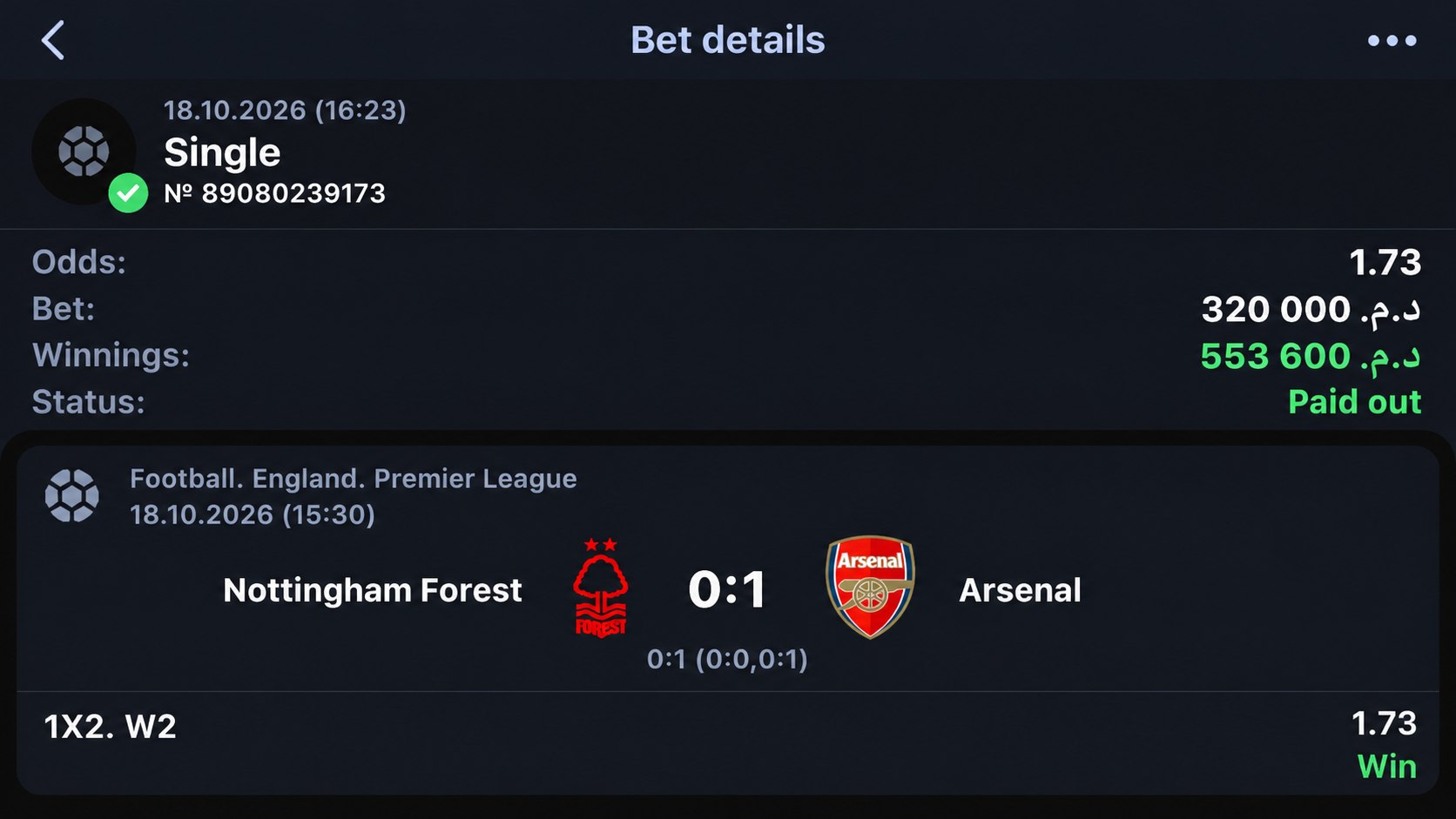Go back using the left chevron arrow
This screenshot has width=1456, height=819.
53,40
